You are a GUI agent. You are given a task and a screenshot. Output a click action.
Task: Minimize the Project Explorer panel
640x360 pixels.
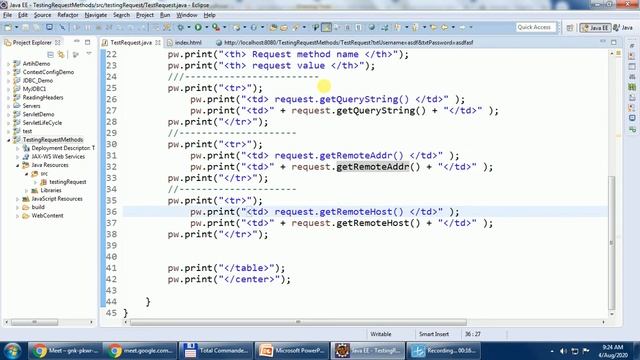coord(76,42)
